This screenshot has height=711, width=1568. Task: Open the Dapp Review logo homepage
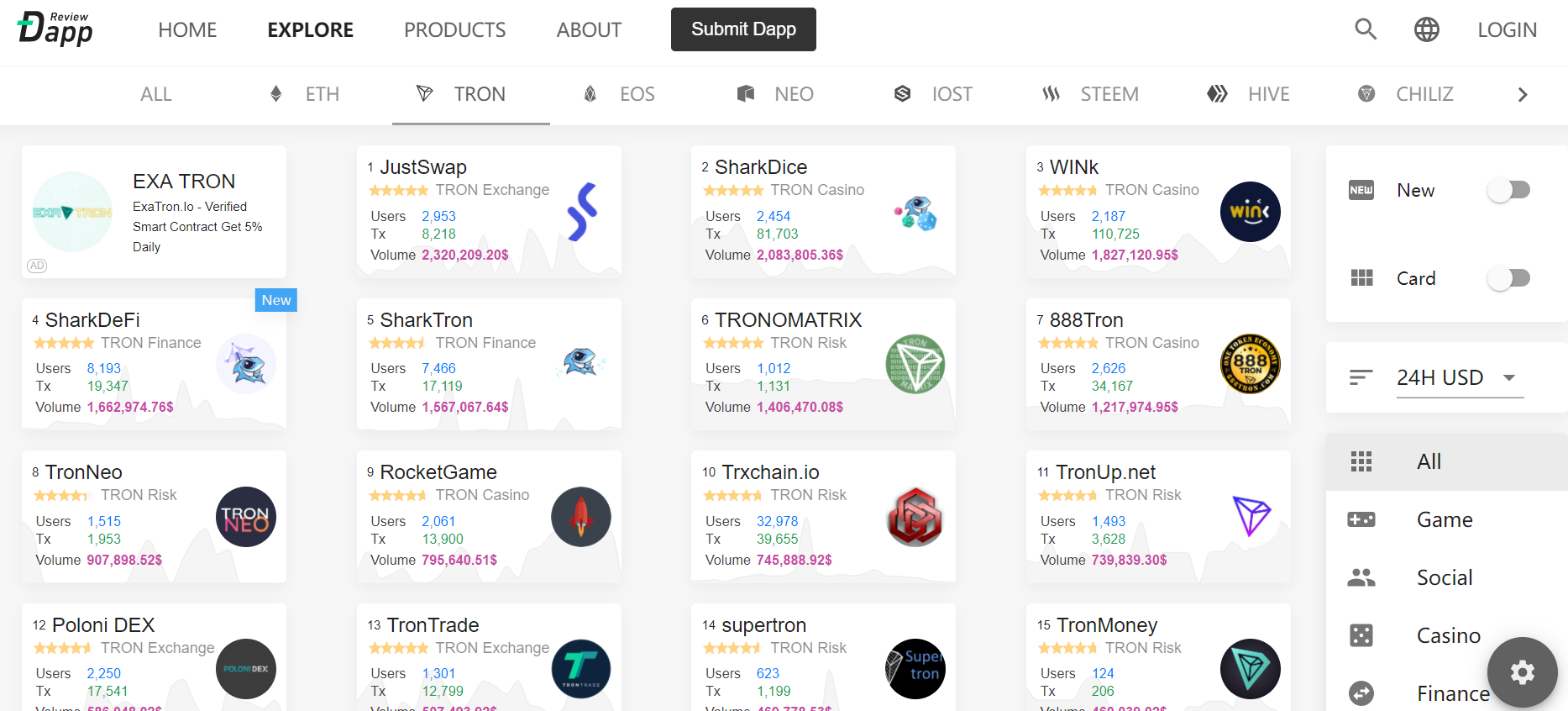pos(55,29)
